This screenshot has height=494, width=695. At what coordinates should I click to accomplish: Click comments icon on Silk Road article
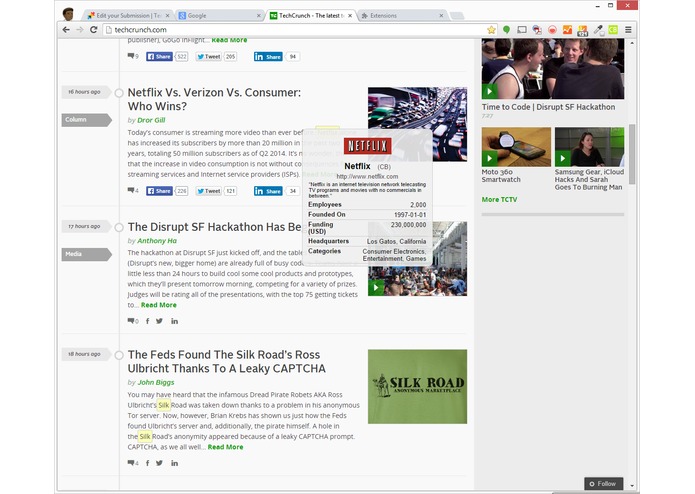(x=133, y=463)
